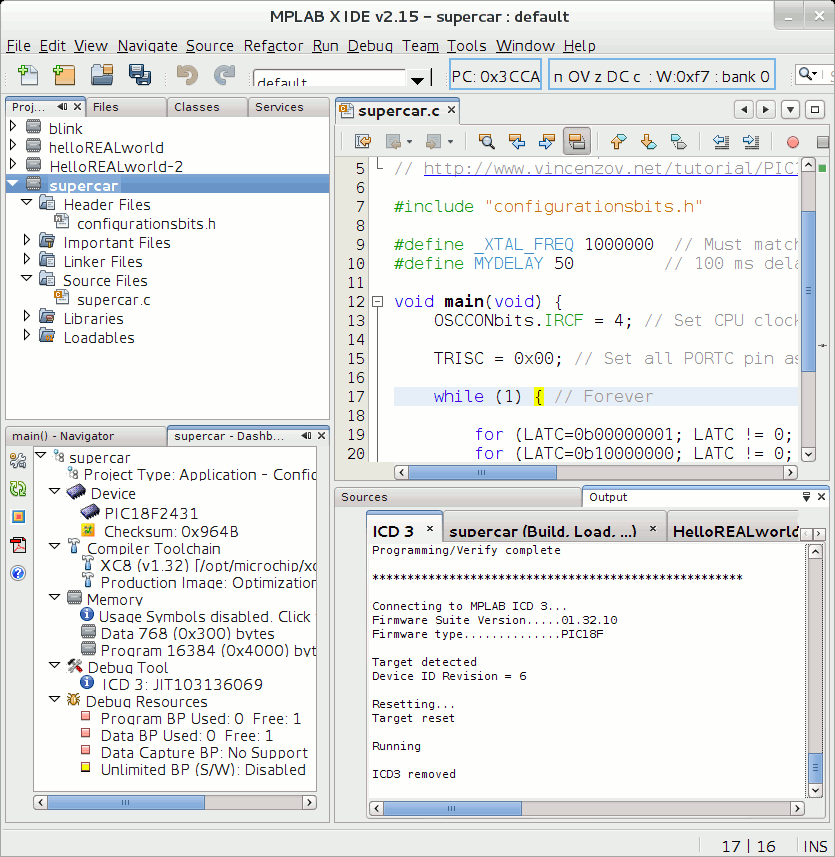This screenshot has height=857, width=835.
Task: Expand the blink project node
Action: click(13, 126)
